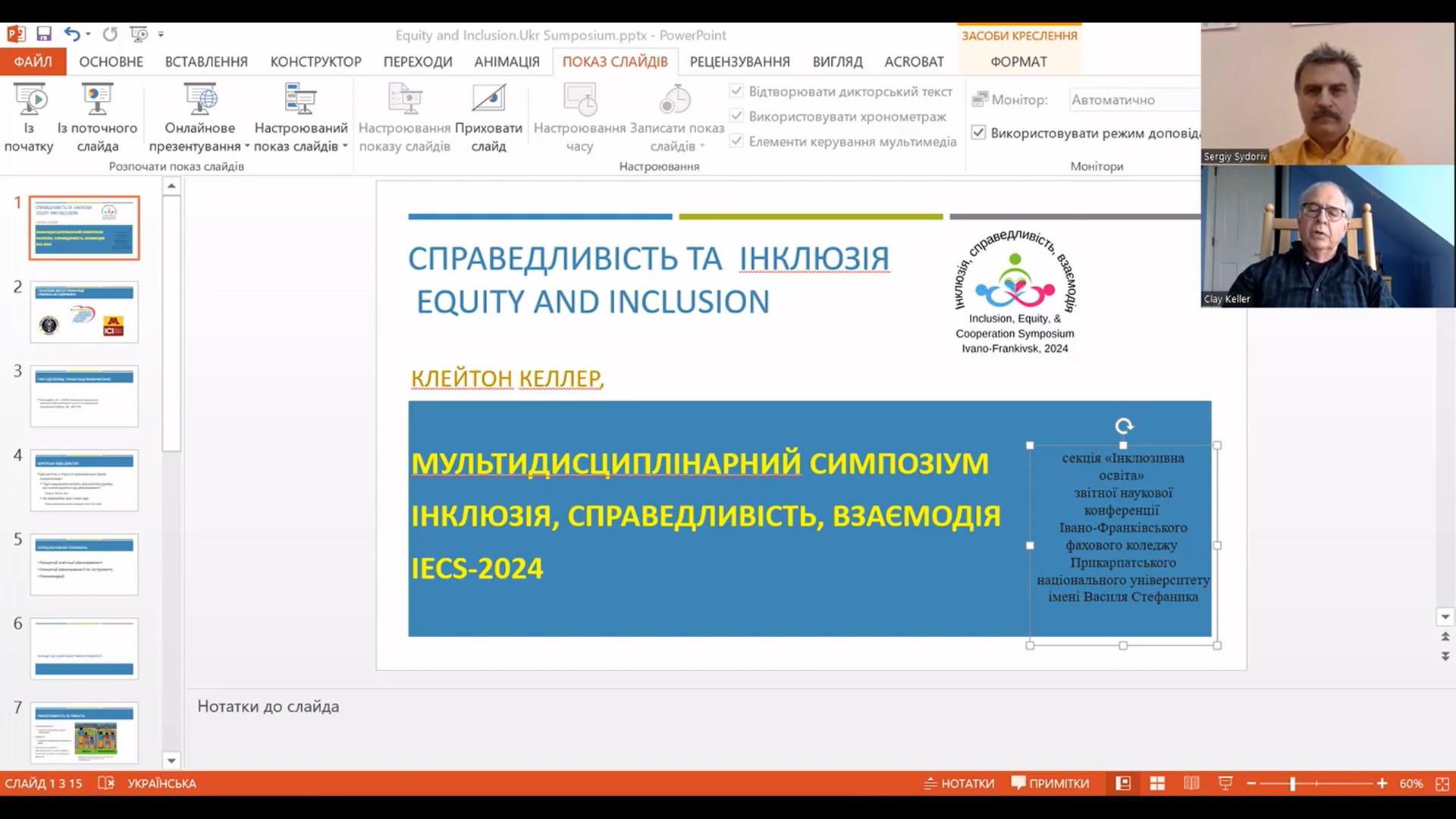Screen dimensions: 1456x819
Task: Open the ФАЙЛ menu
Action: (x=33, y=61)
